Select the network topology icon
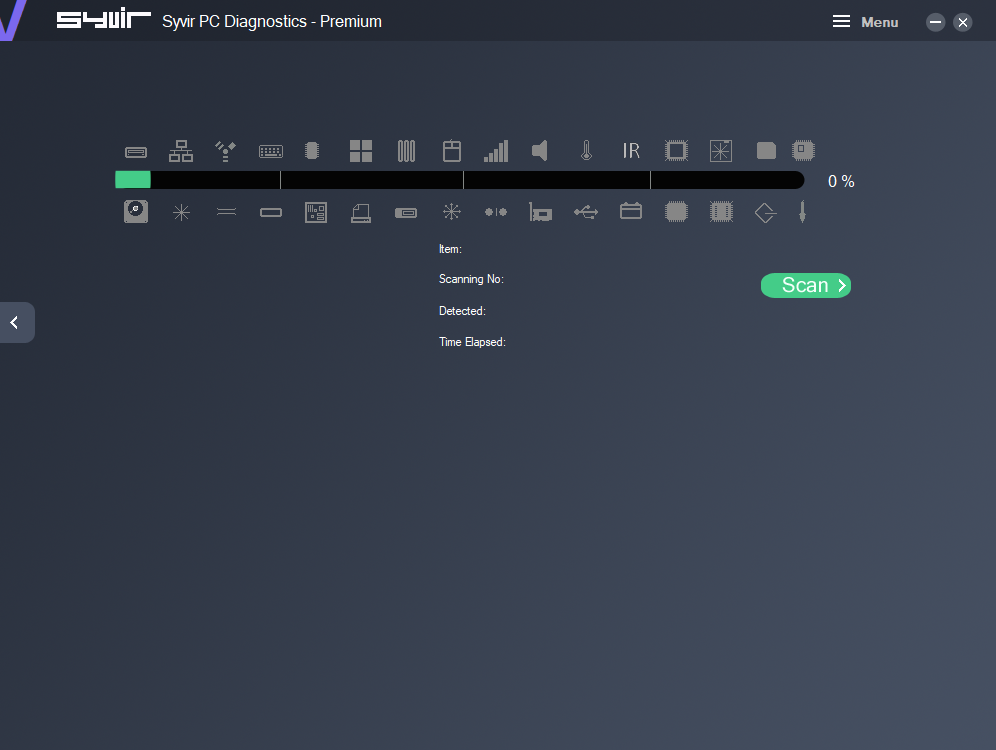Image resolution: width=996 pixels, height=750 pixels. (181, 151)
